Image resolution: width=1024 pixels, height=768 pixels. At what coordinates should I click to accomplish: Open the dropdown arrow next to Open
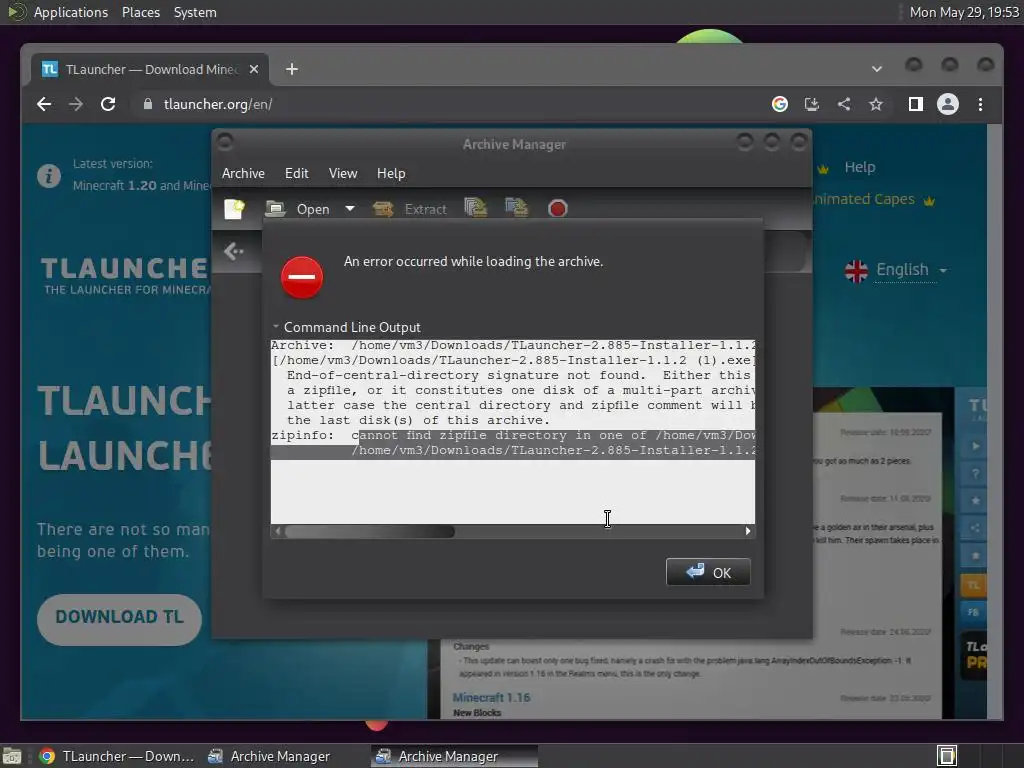(350, 209)
